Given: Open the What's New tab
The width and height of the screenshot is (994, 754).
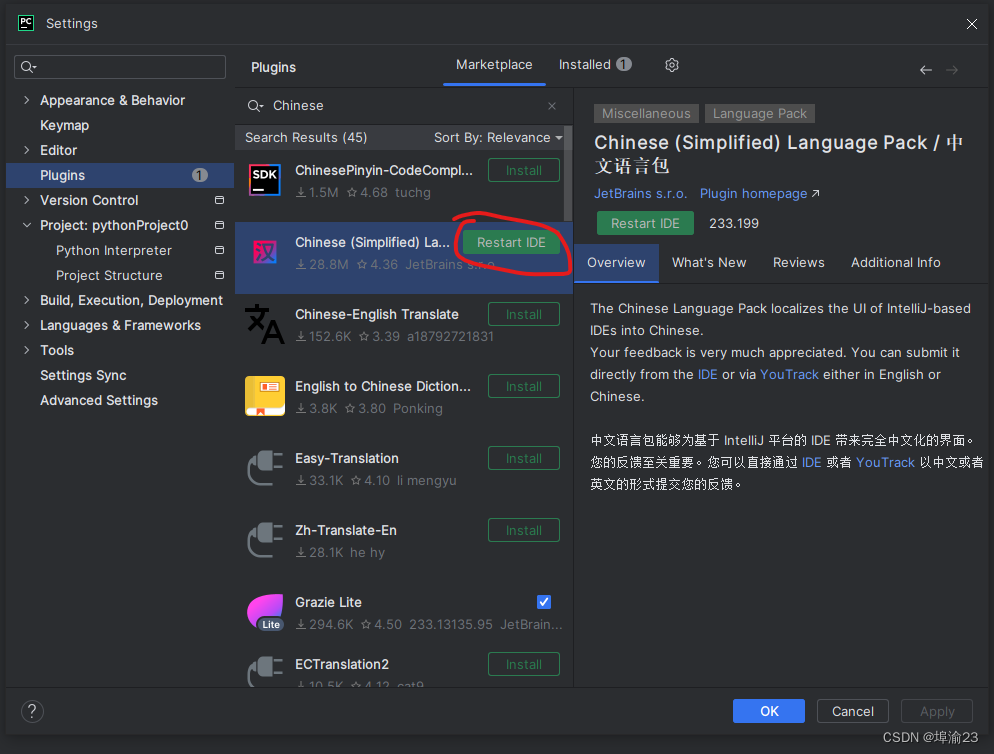Looking at the screenshot, I should 709,263.
